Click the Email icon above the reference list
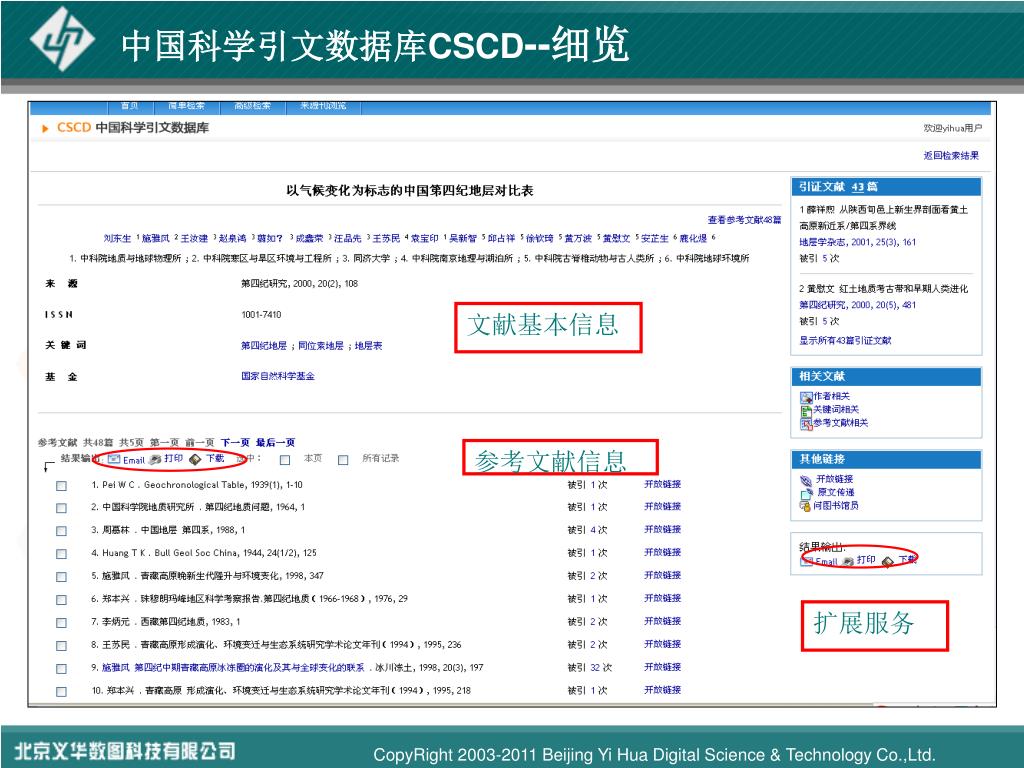 (114, 460)
